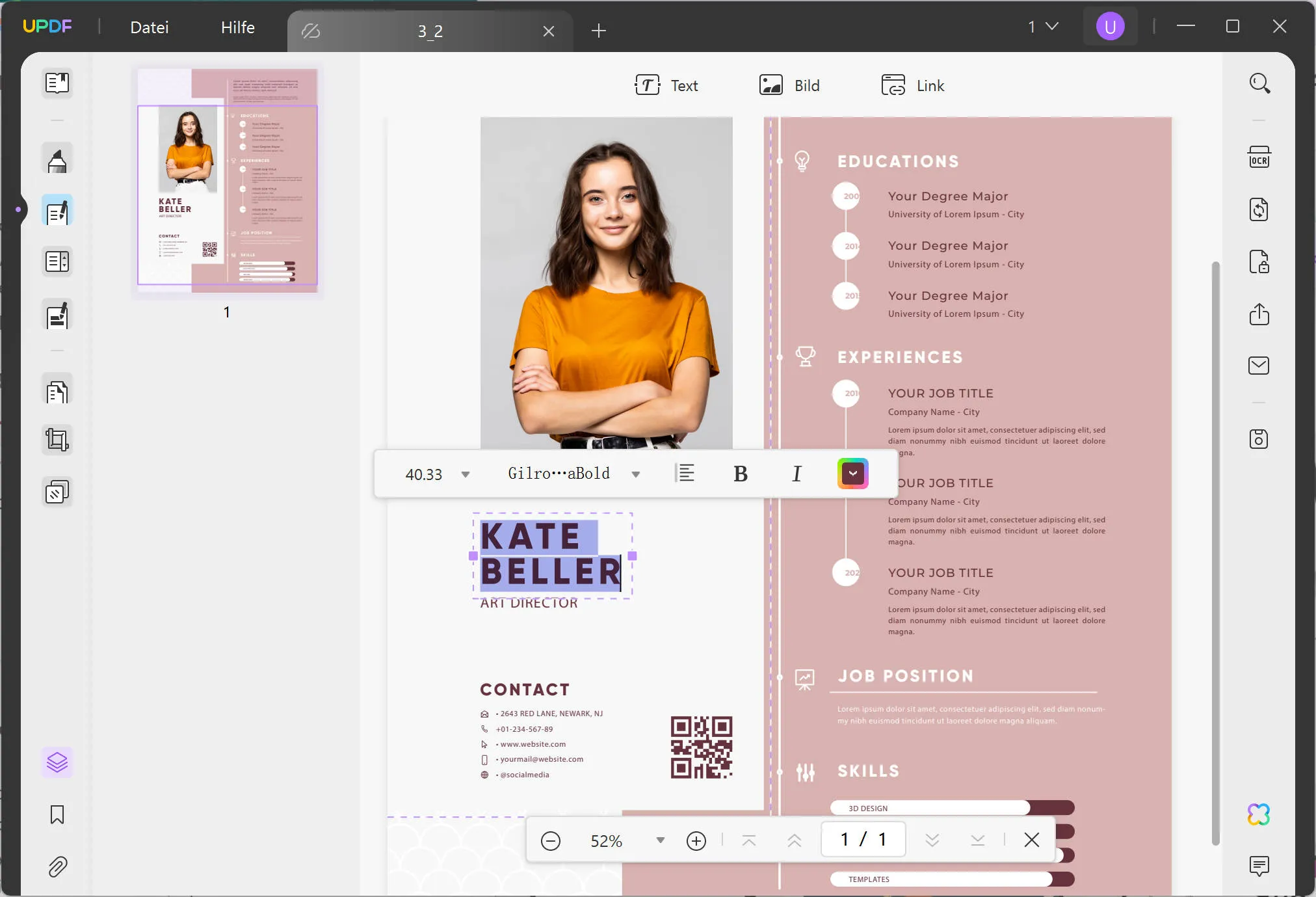Click the Link insert button
Image resolution: width=1316 pixels, height=897 pixels.
click(913, 86)
